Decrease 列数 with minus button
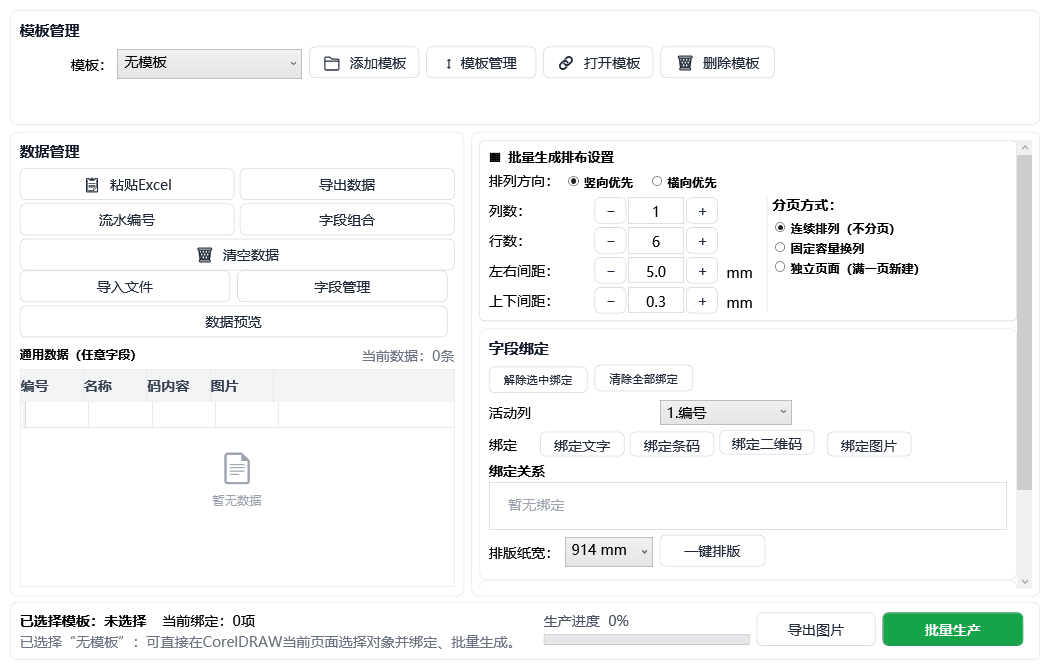 [611, 212]
